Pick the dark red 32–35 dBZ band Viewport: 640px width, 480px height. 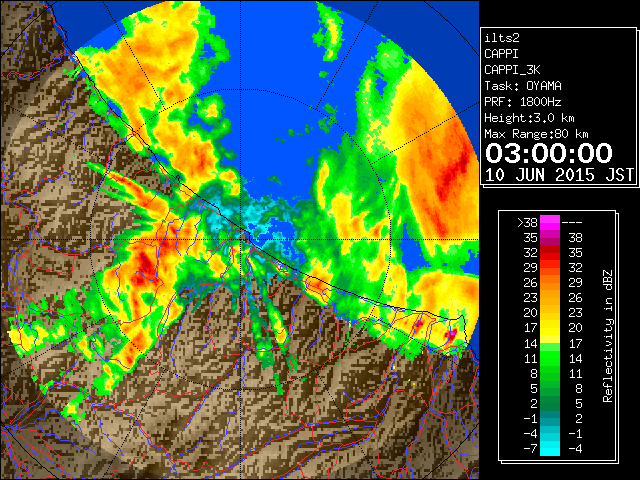[x=550, y=253]
